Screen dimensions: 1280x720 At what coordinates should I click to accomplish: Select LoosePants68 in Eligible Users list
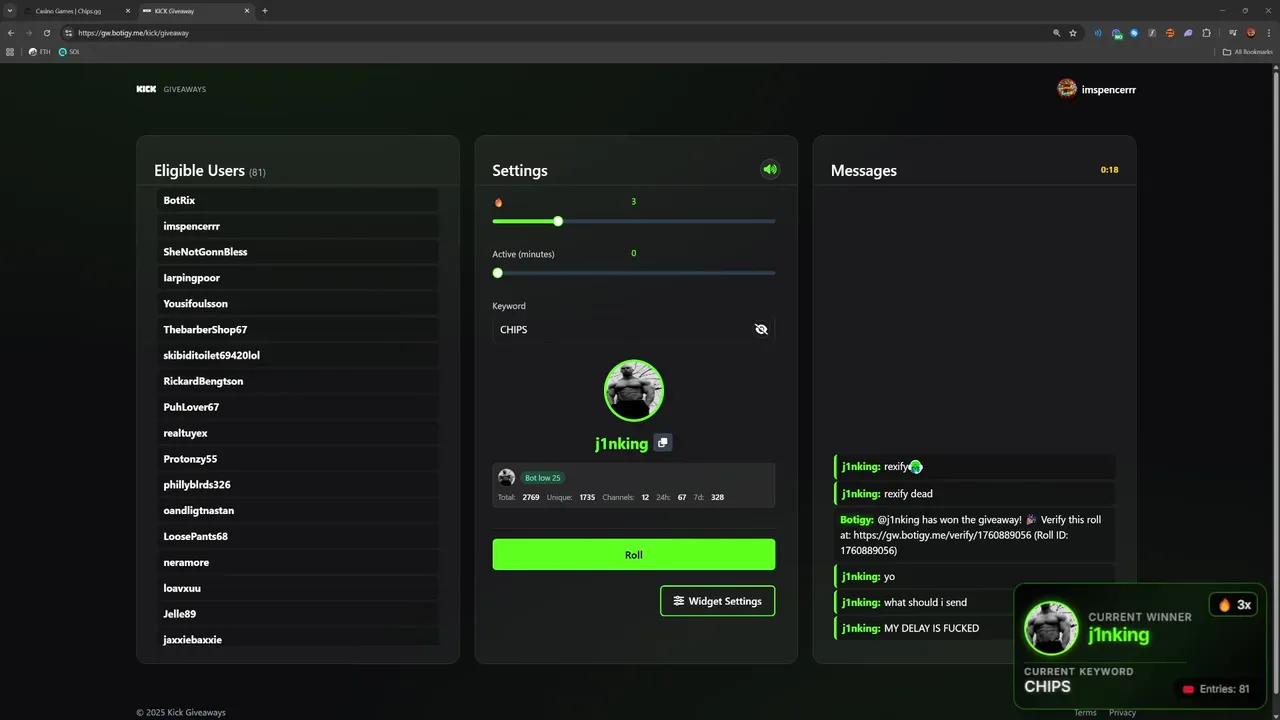[297, 536]
